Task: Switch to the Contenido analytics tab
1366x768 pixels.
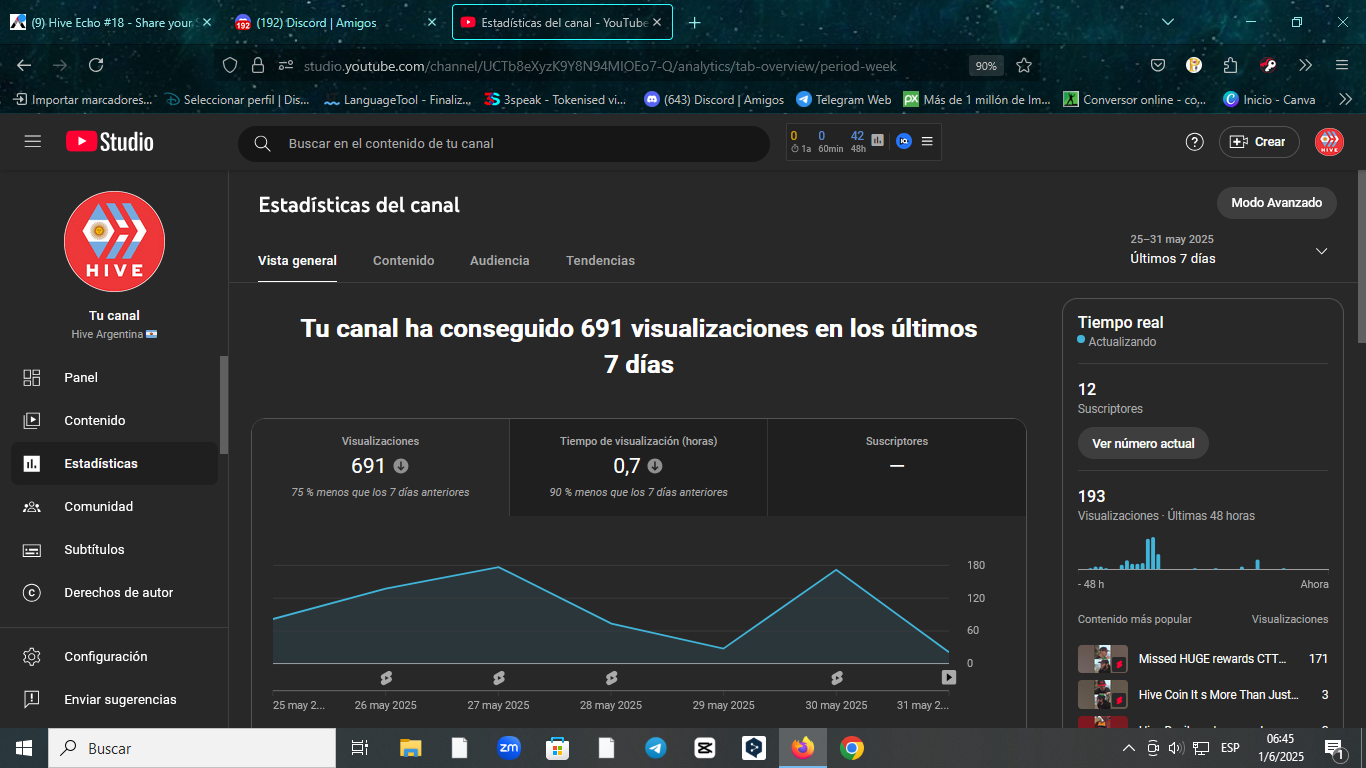Action: 404,260
